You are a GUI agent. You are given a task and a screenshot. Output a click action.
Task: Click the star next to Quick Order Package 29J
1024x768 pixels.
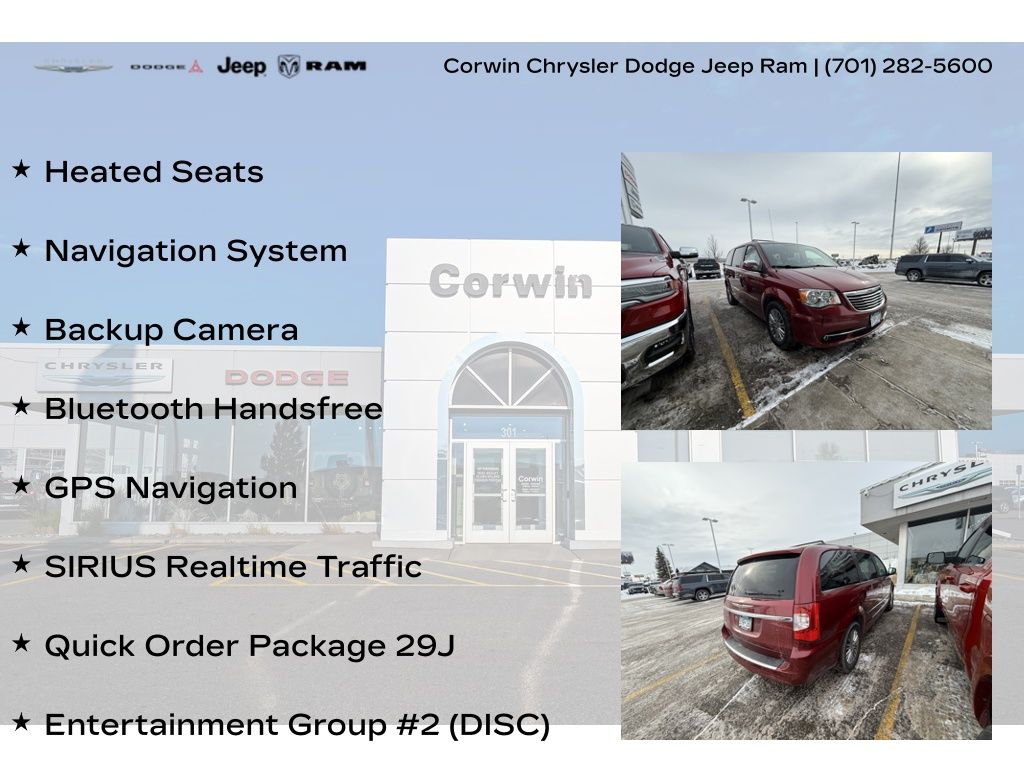(21, 644)
